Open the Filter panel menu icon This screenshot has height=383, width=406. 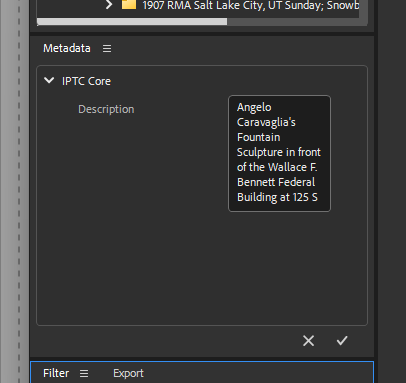(x=84, y=374)
